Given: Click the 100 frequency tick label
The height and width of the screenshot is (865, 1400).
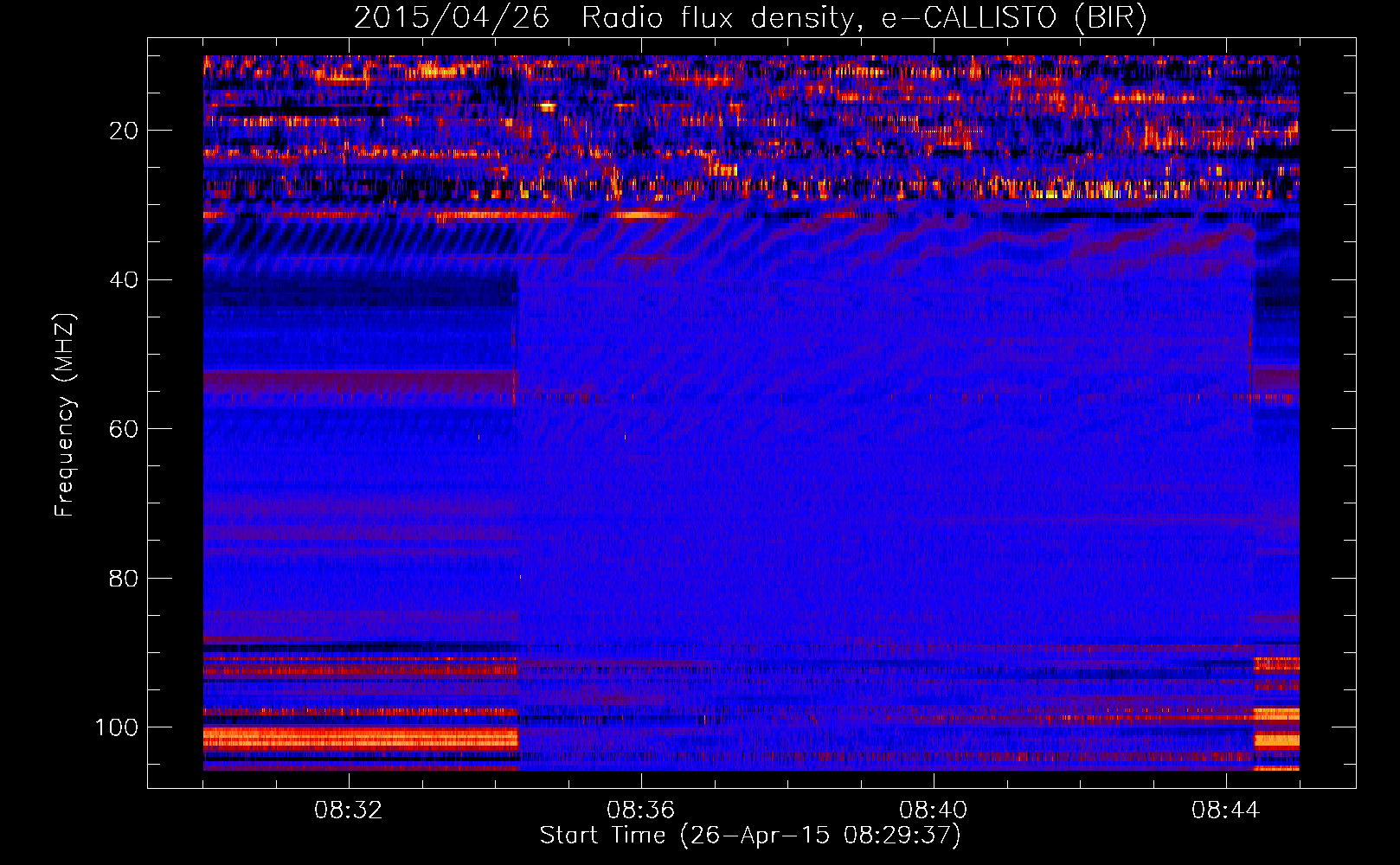Looking at the screenshot, I should pos(117,727).
